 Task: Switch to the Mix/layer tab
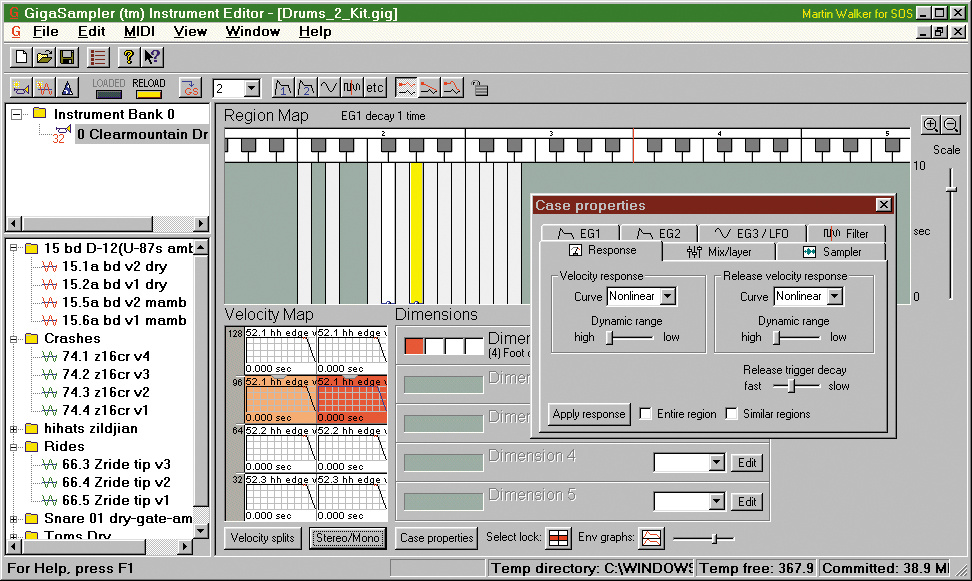(x=719, y=252)
